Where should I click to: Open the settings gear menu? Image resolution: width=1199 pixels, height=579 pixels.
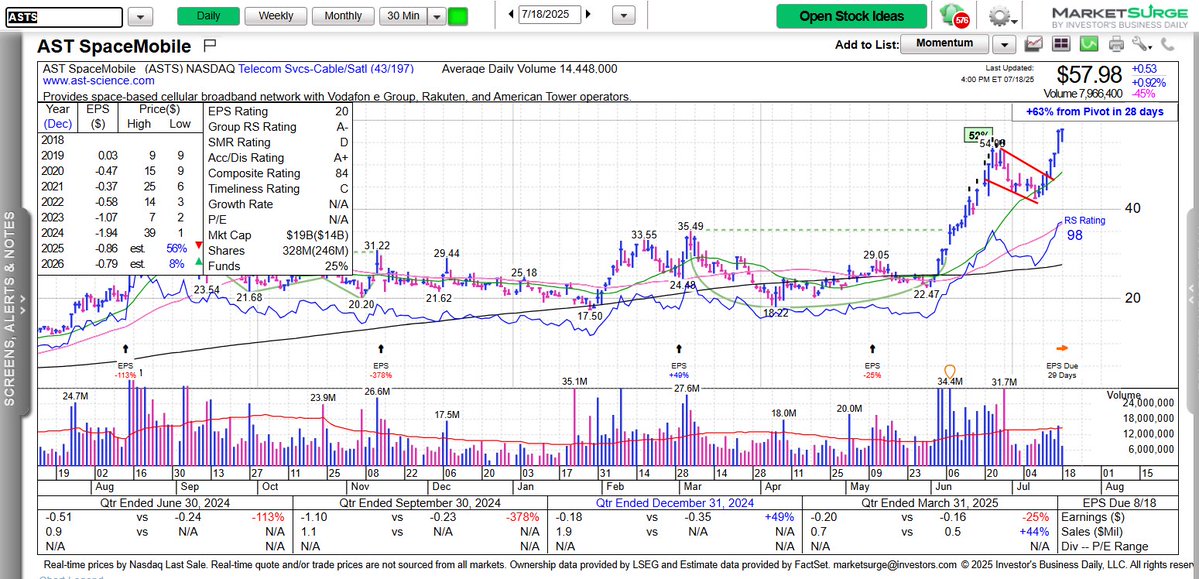pos(1002,16)
